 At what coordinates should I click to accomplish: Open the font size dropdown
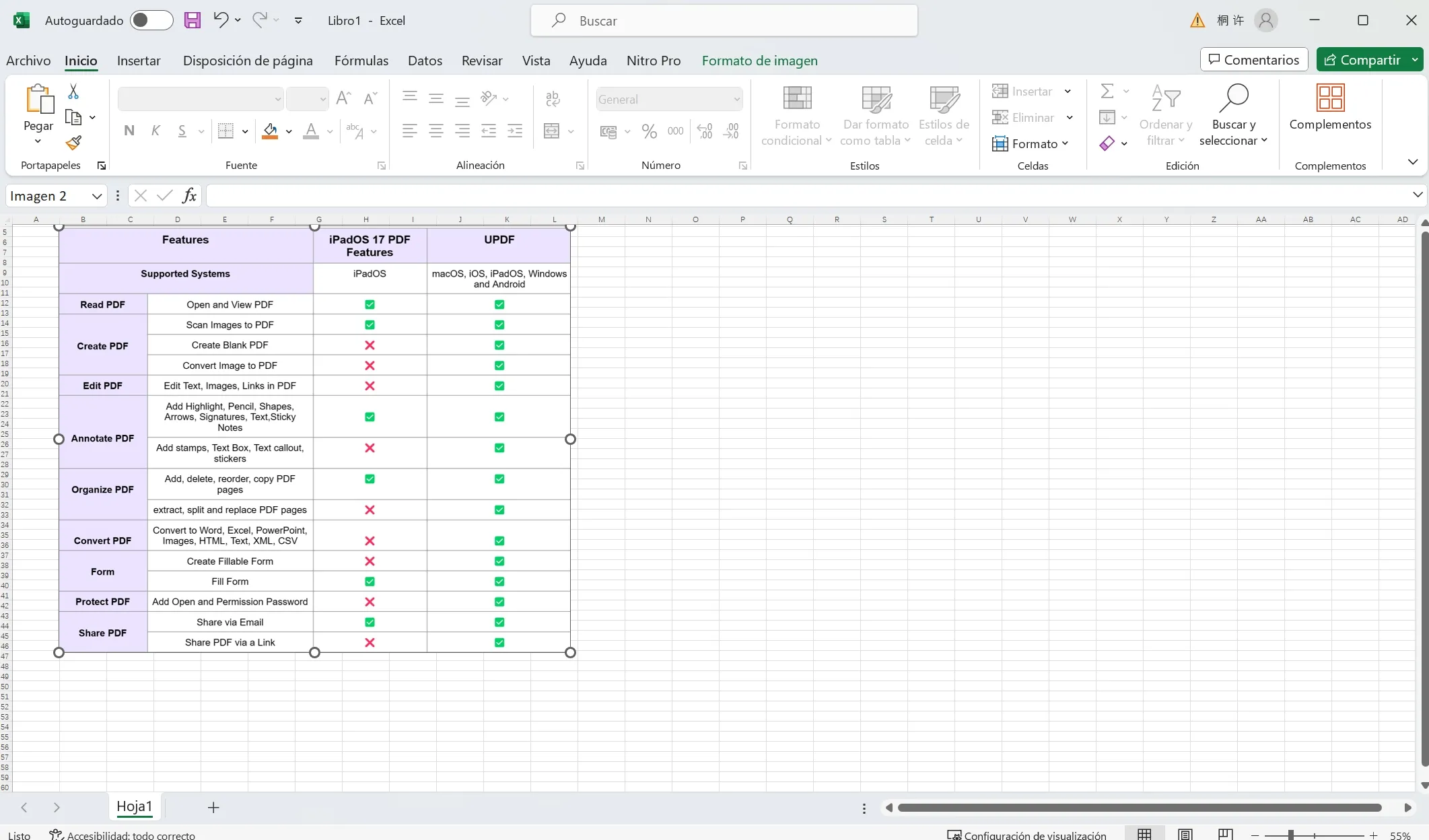click(323, 99)
